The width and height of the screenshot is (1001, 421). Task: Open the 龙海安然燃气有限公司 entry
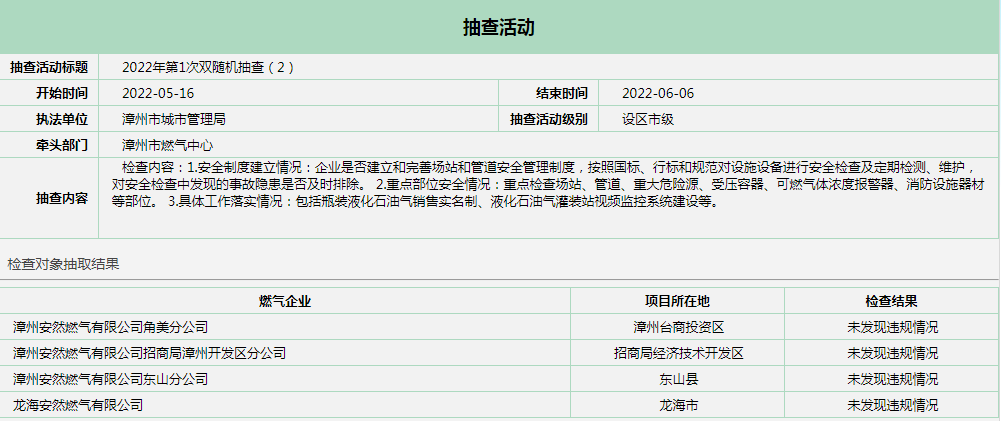[78, 405]
